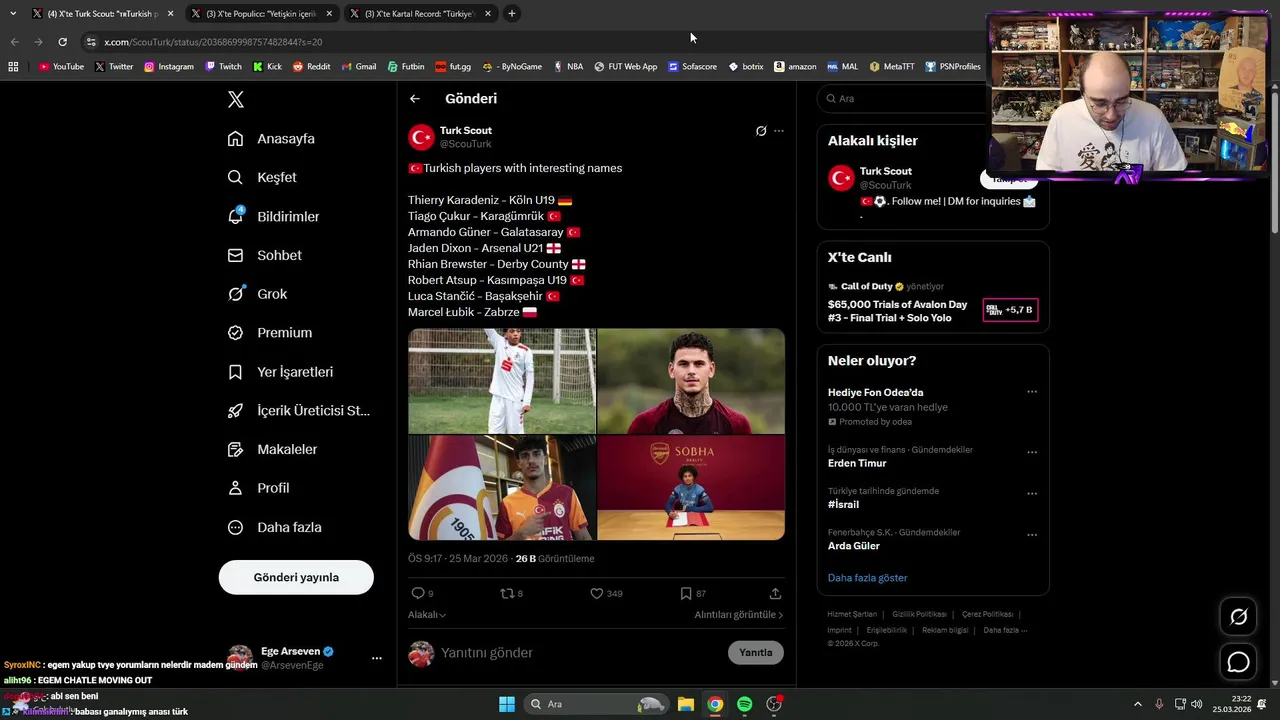
Task: Open Grok from the sidebar
Action: coord(257,294)
